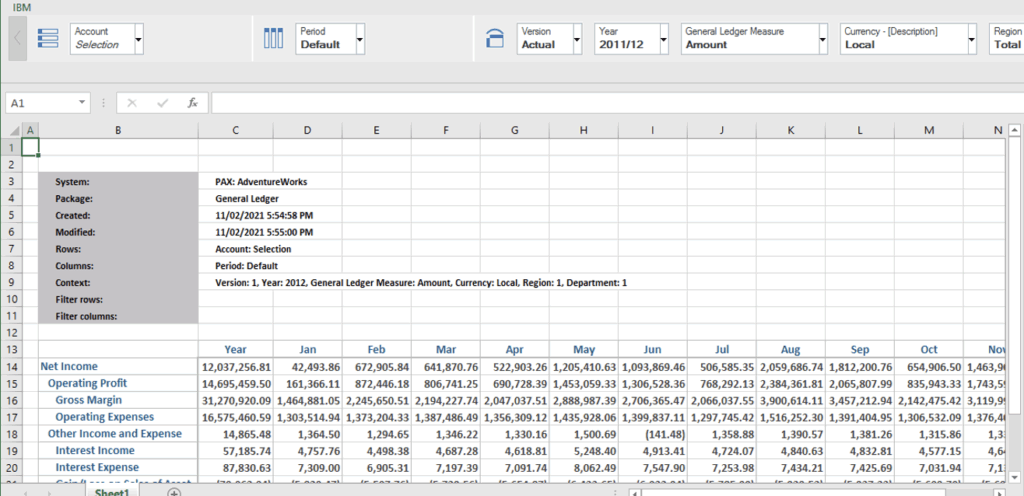Click the Net Income row label
Image resolution: width=1024 pixels, height=496 pixels.
point(69,367)
